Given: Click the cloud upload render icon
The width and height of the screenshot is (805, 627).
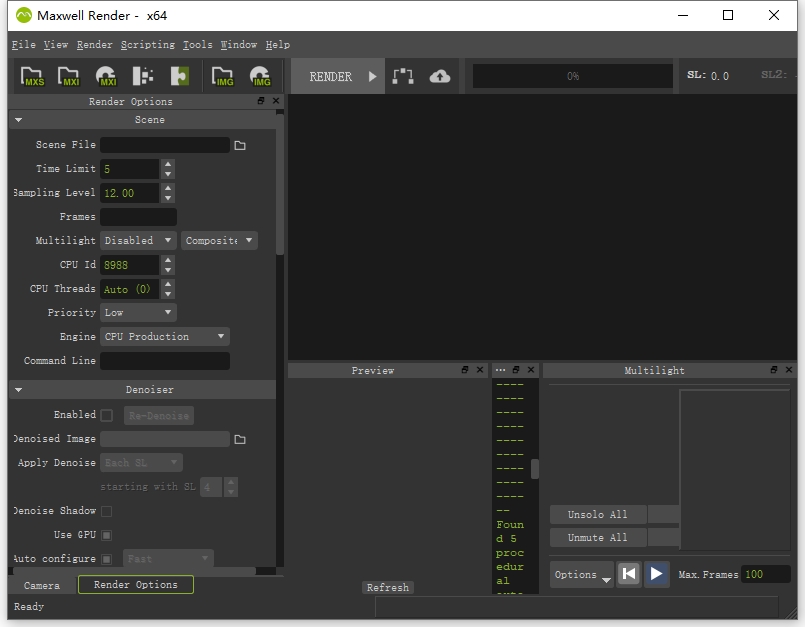Looking at the screenshot, I should tap(440, 76).
